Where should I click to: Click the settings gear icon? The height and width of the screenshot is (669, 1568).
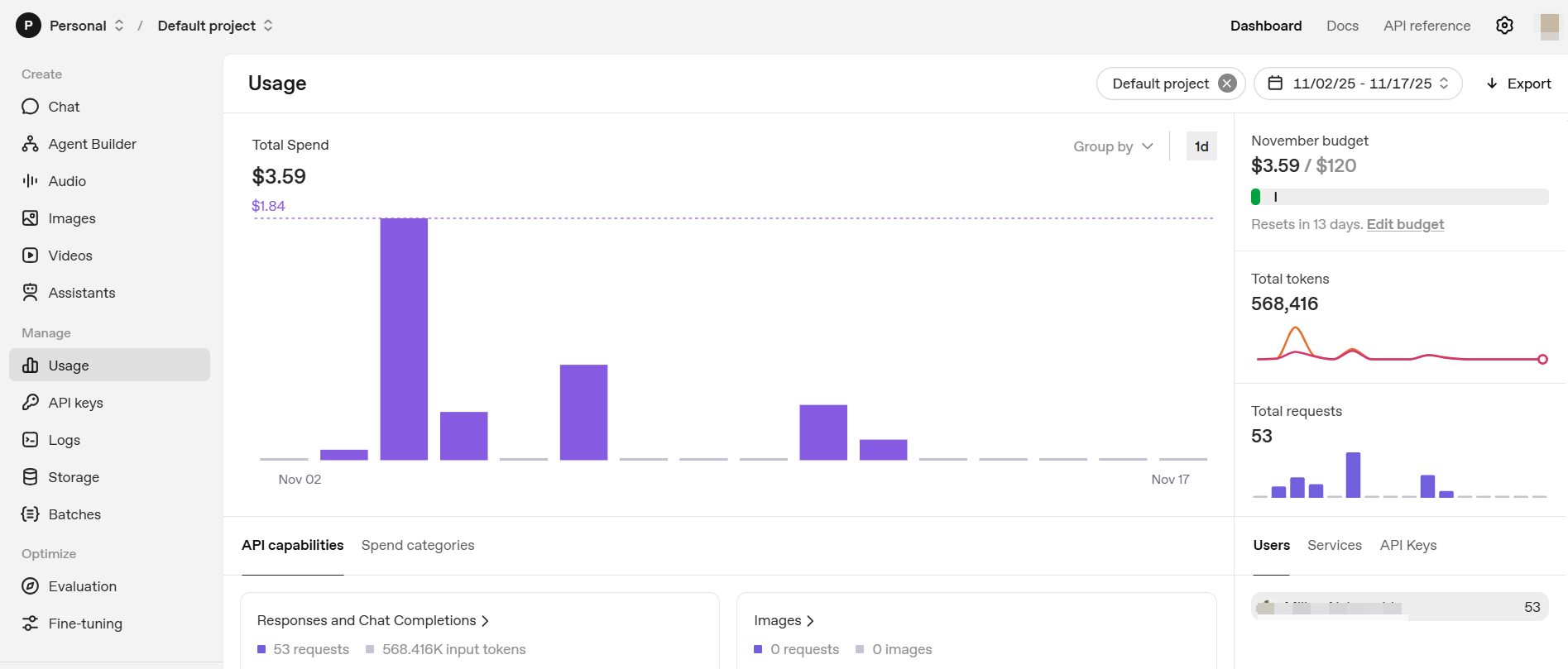point(1504,26)
